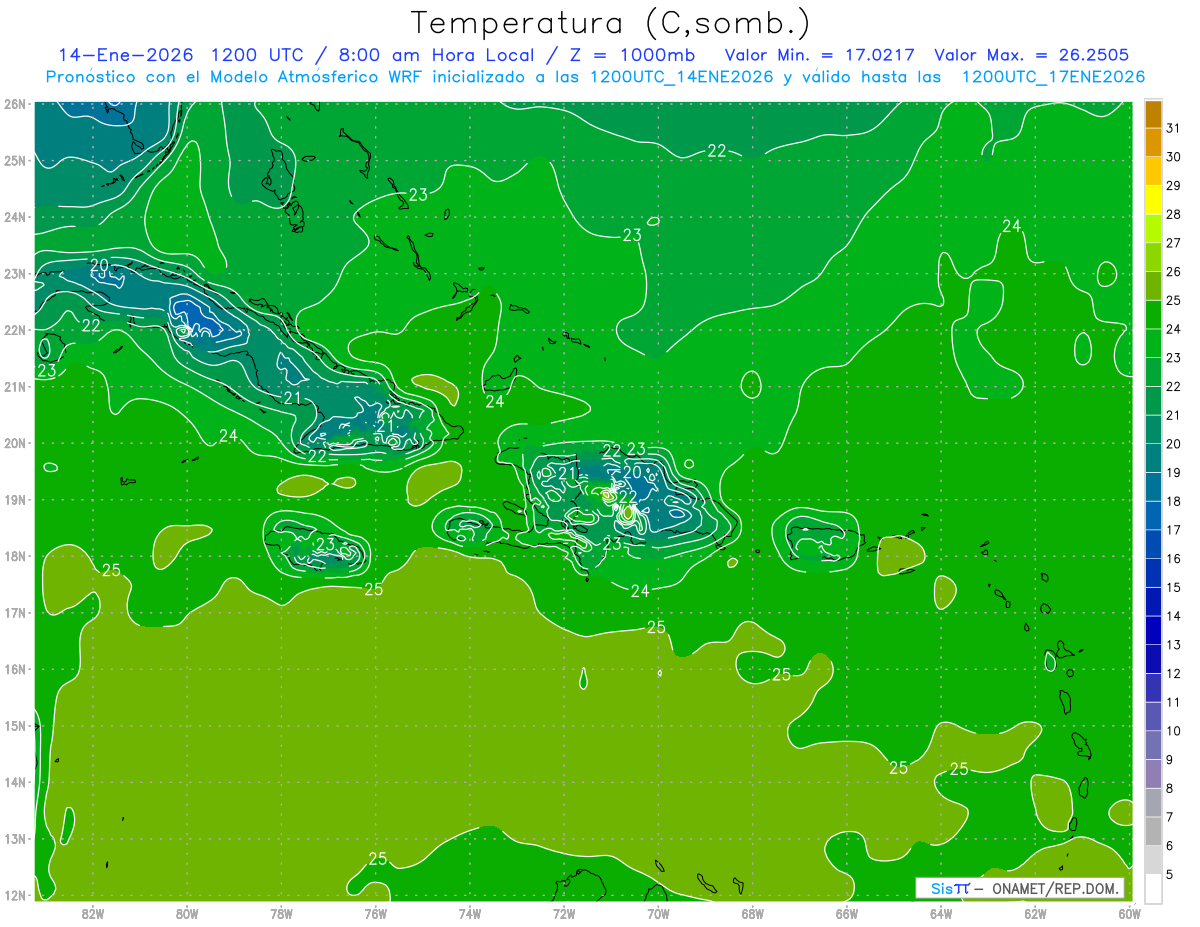
Task: Click the blue "Sisπ" logo text
Action: (950, 888)
